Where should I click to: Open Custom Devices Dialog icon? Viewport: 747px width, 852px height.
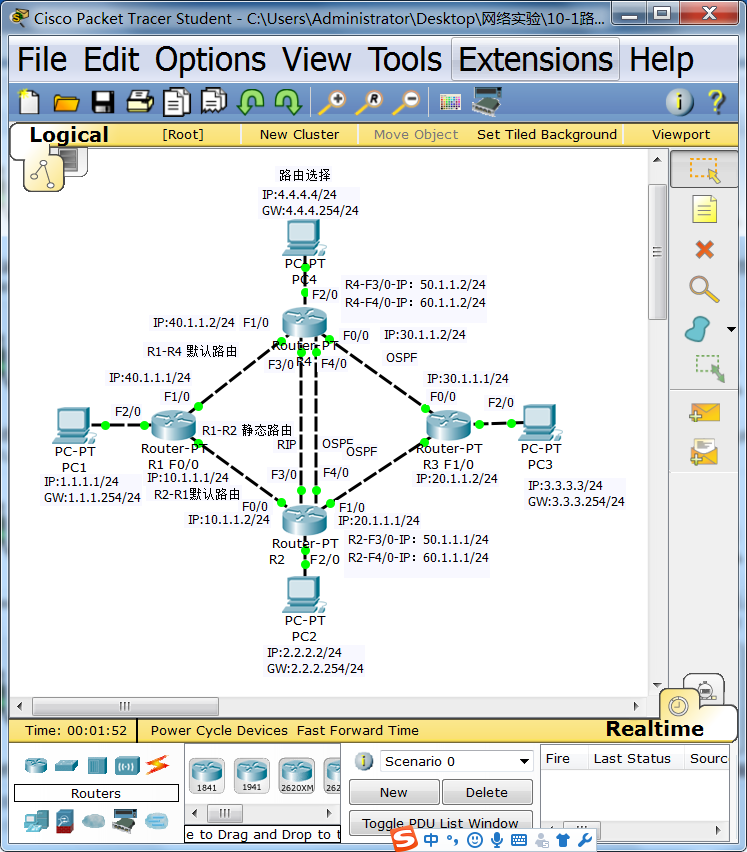pos(487,101)
